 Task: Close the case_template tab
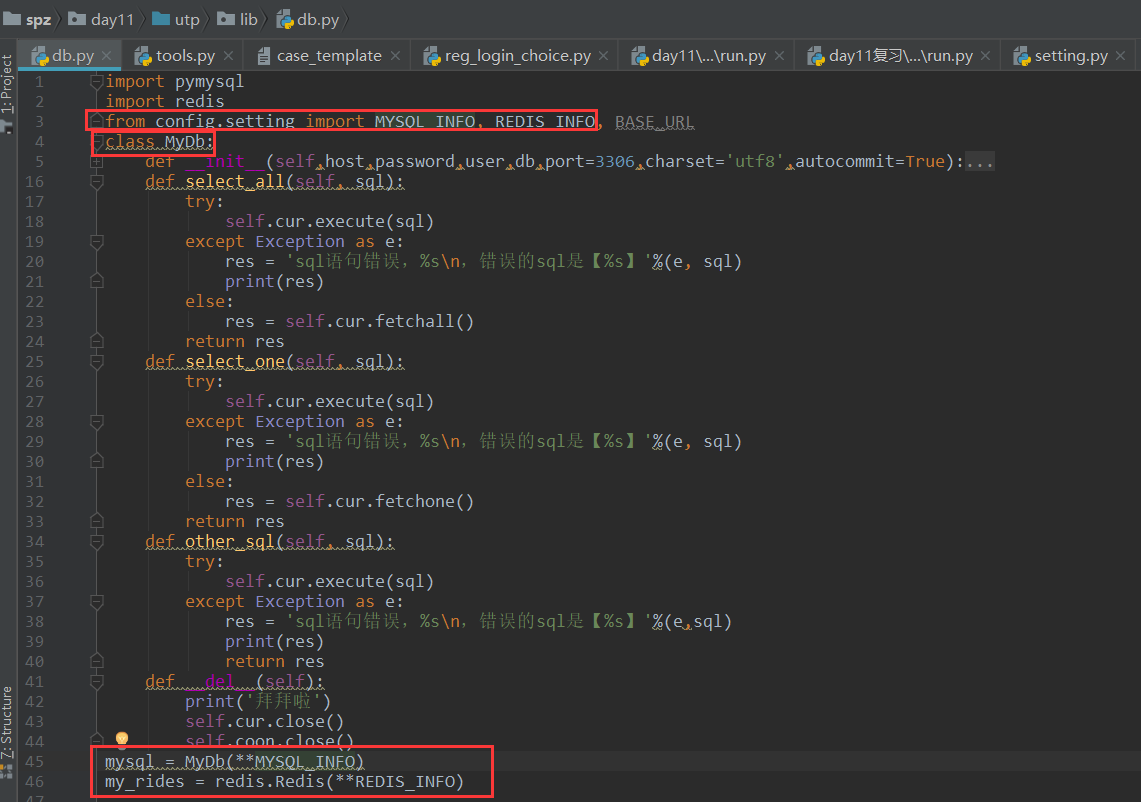395,56
